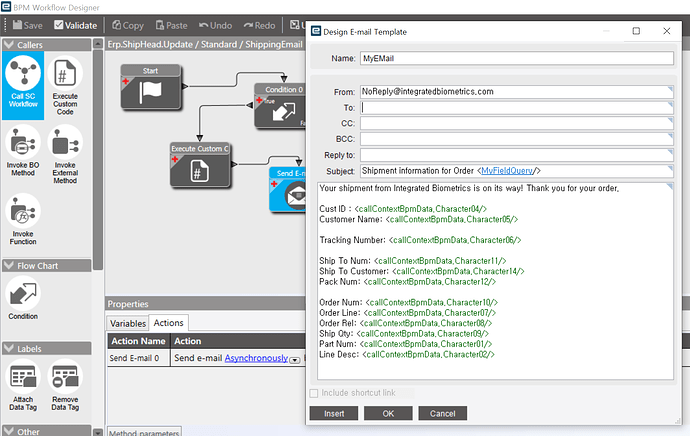Select the Invoke Function palette item

(23, 220)
